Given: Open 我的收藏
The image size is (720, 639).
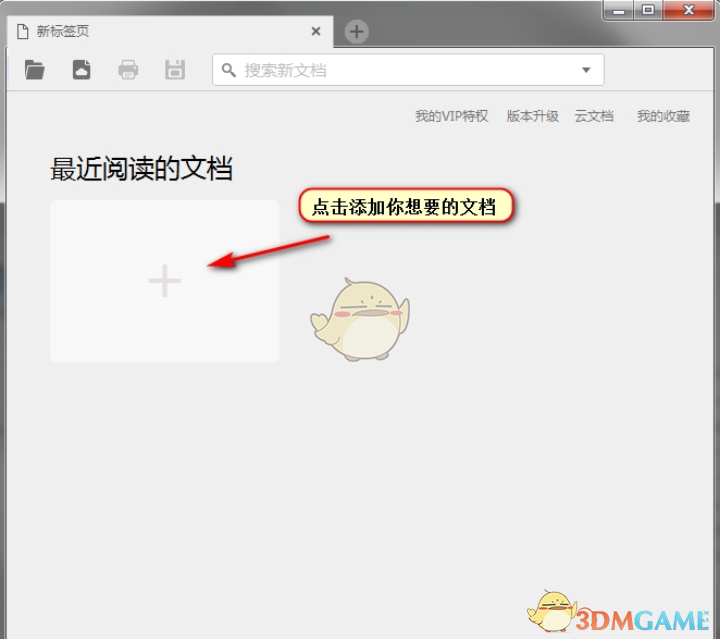Looking at the screenshot, I should pos(663,116).
